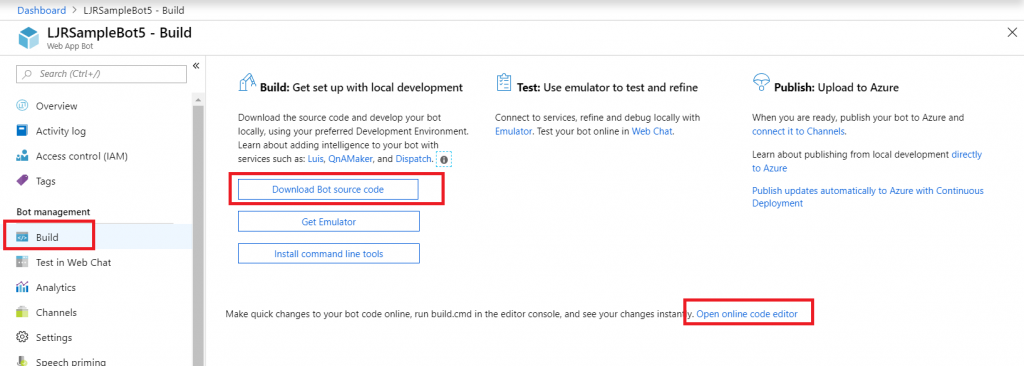Open the online code editor link
This screenshot has width=1024, height=366.
747,314
